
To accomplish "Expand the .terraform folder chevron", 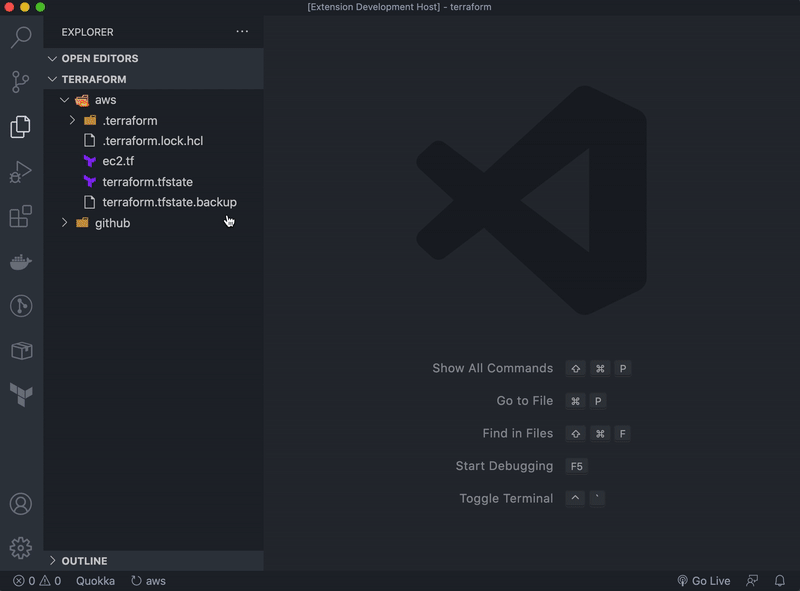I will click(x=72, y=120).
